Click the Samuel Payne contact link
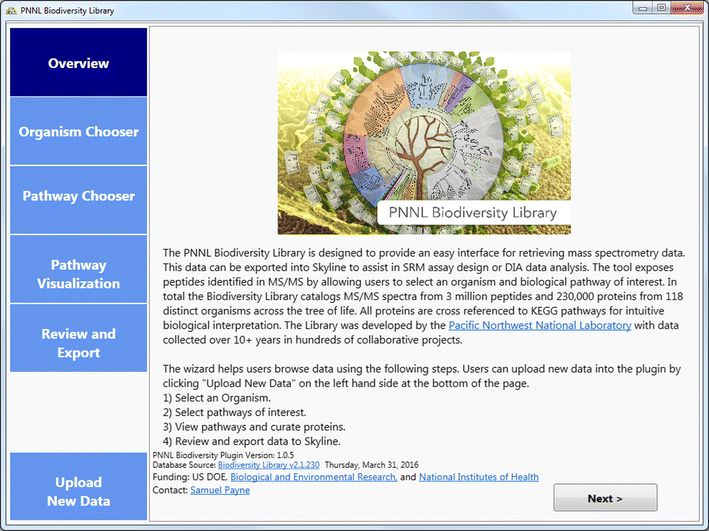Image resolution: width=709 pixels, height=531 pixels. pyautogui.click(x=220, y=490)
